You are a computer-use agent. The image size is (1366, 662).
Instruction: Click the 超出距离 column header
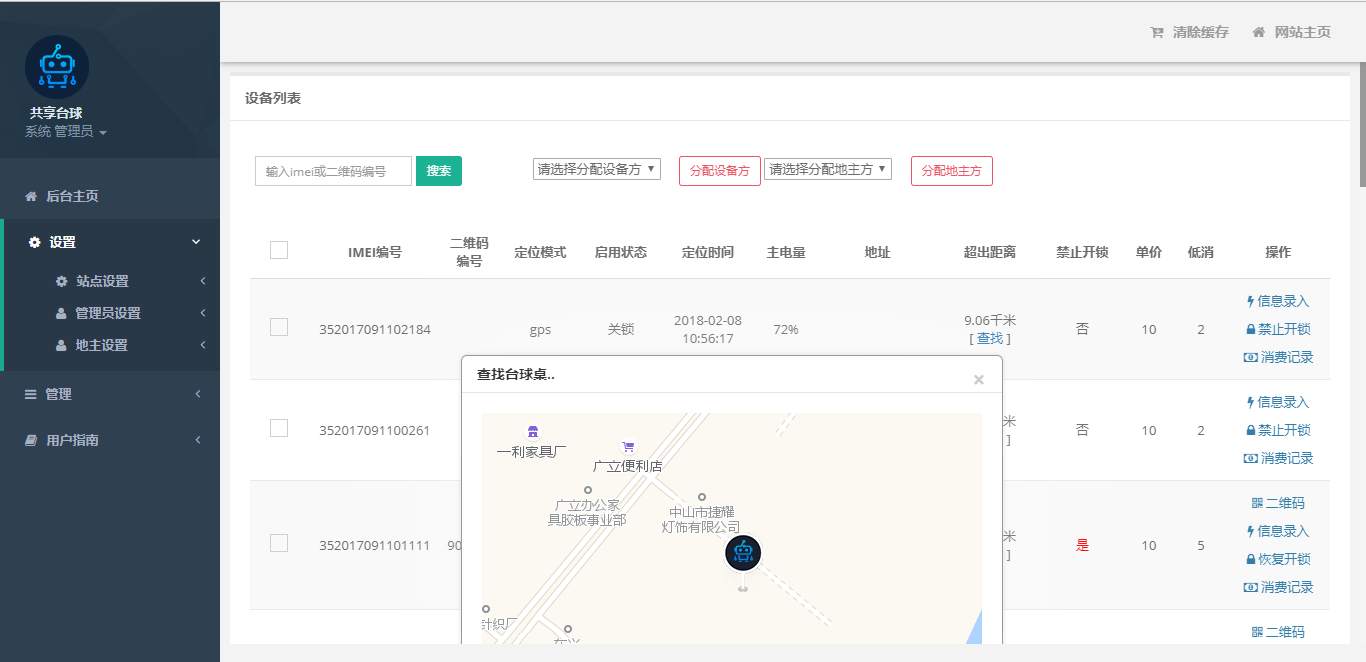tap(990, 252)
